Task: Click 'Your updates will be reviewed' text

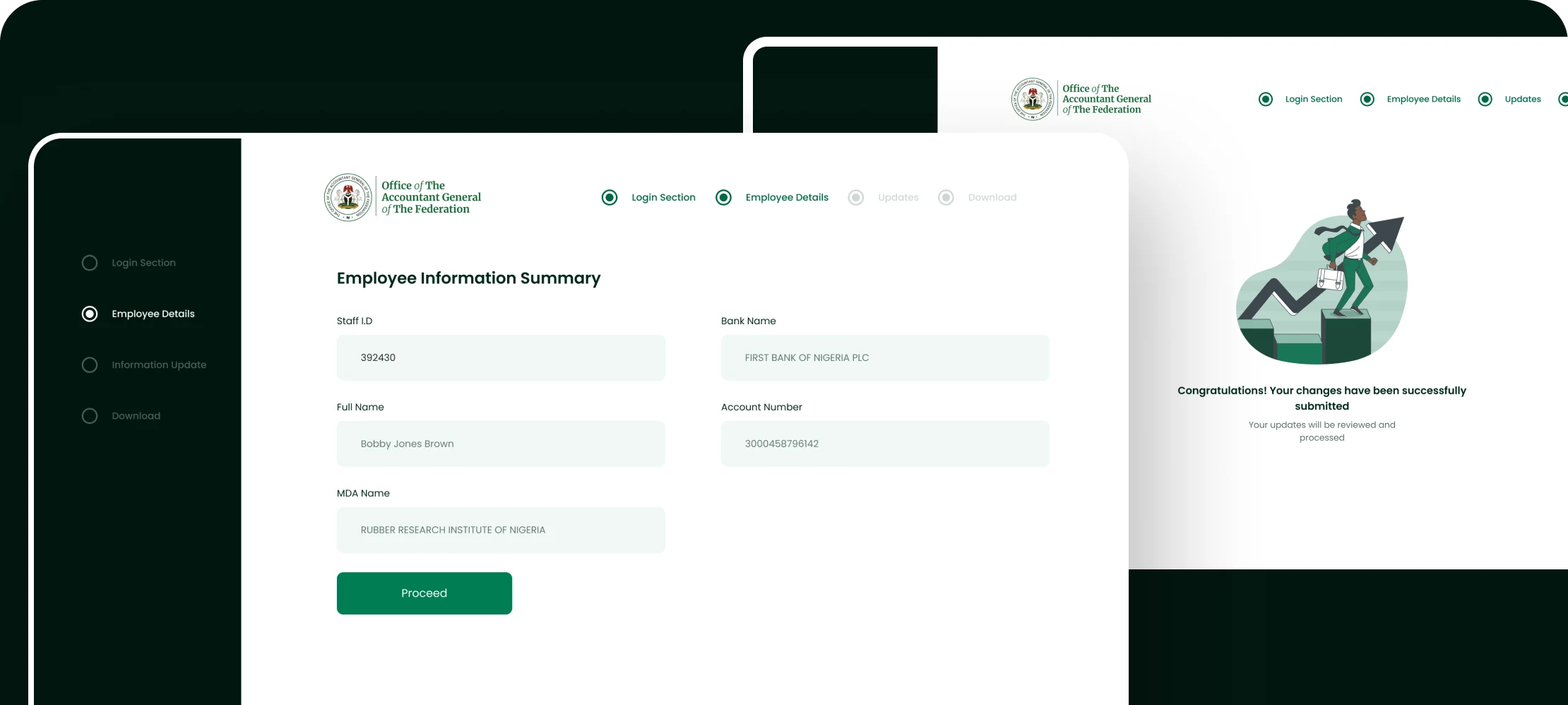Action: point(1322,431)
